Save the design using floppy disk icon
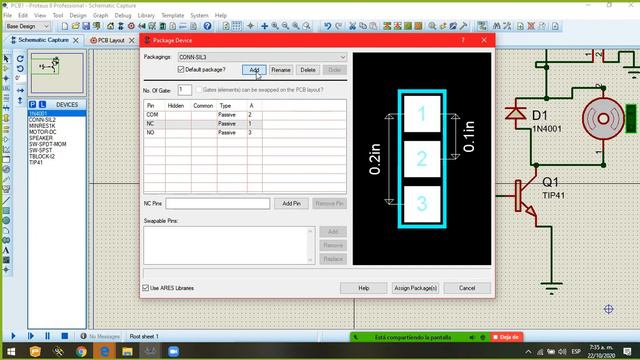This screenshot has width=640, height=360. 86,26
